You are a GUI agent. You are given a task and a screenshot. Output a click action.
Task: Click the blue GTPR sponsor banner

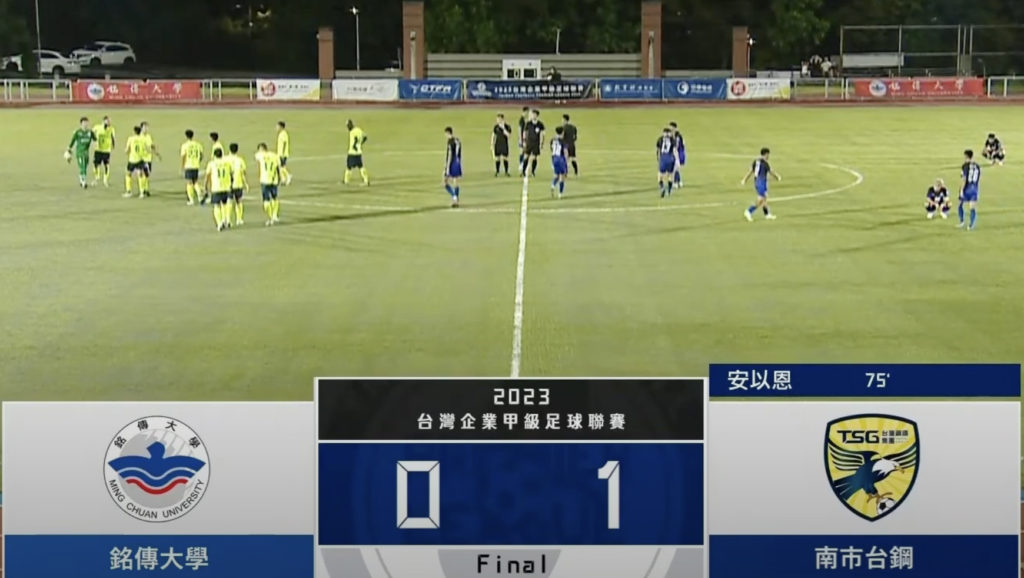[431, 89]
